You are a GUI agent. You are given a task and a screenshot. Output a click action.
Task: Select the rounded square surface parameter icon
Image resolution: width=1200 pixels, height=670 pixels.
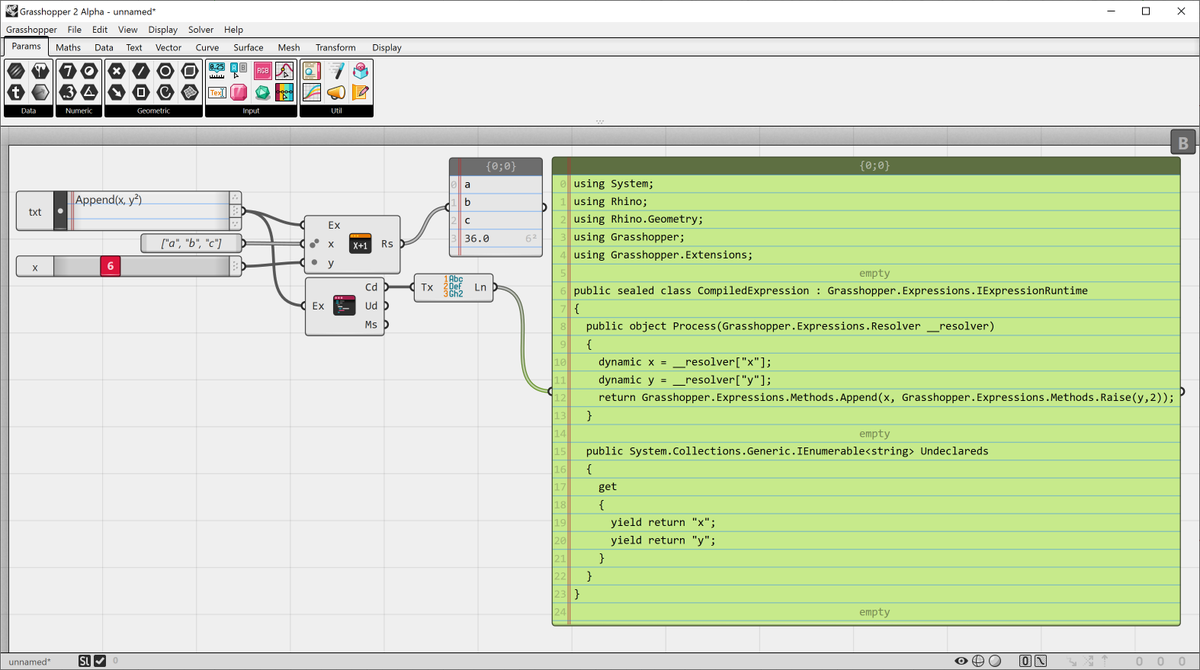(x=190, y=71)
